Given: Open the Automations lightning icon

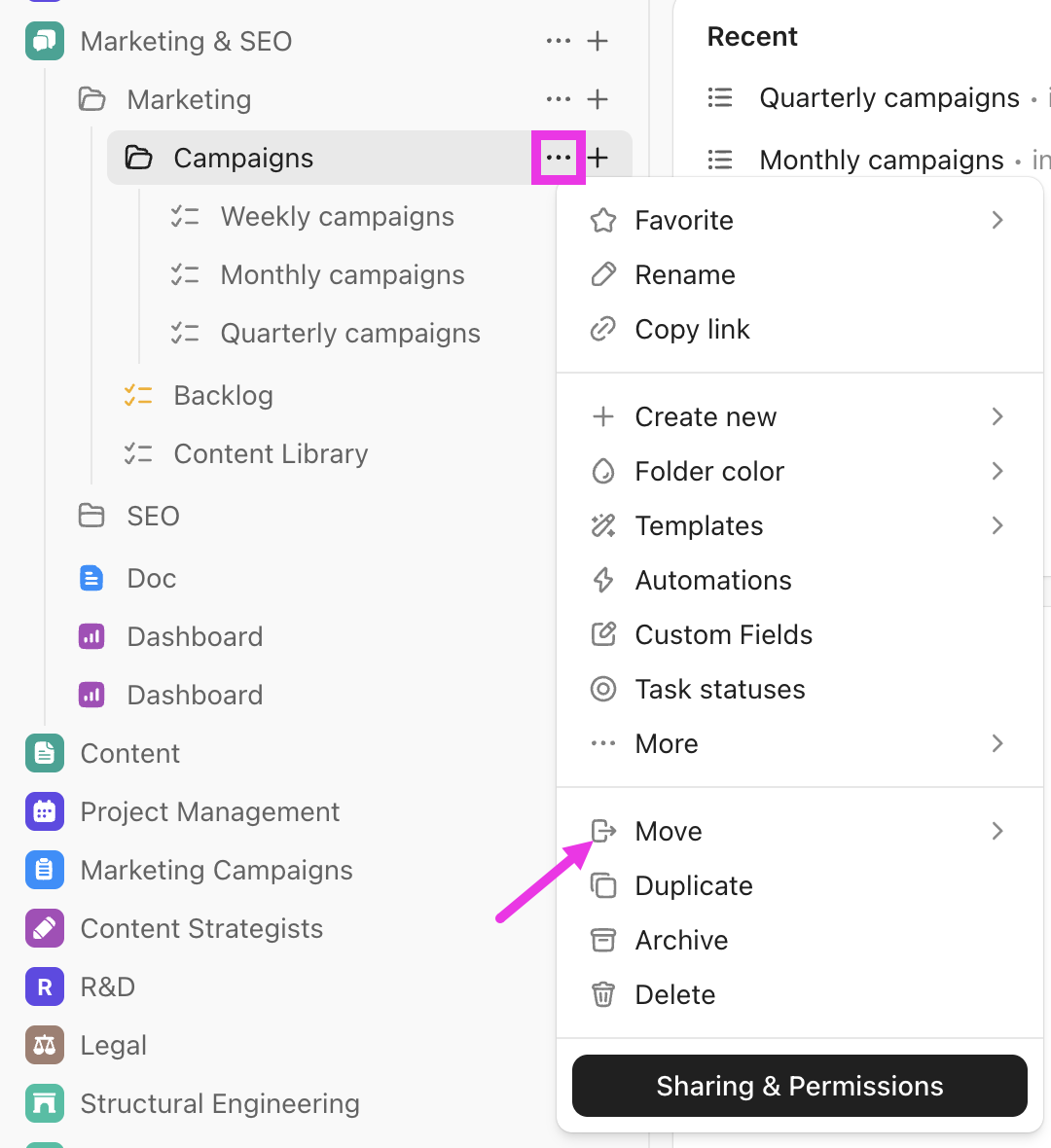Looking at the screenshot, I should point(603,580).
